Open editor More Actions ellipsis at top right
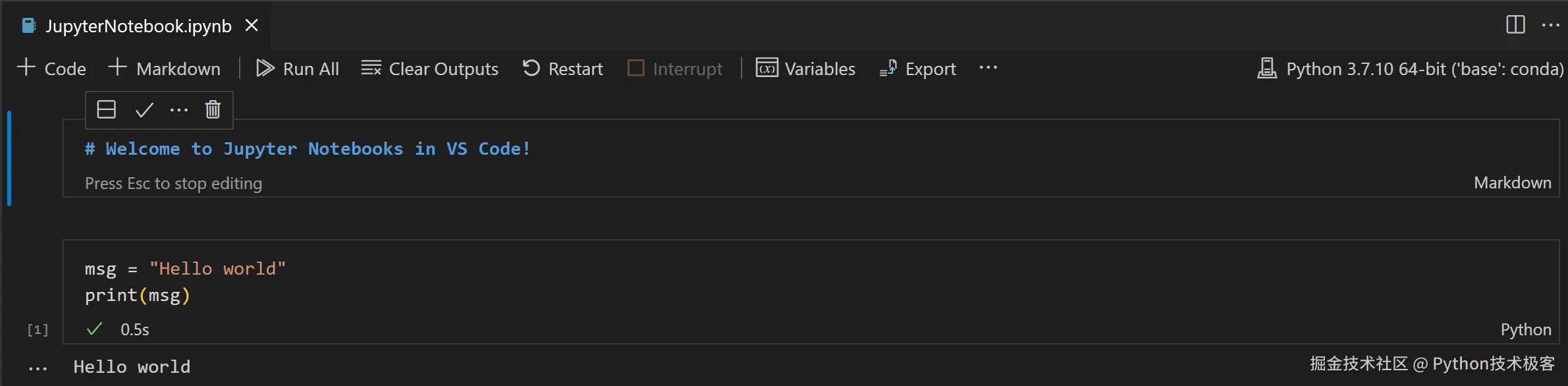This screenshot has width=1568, height=386. click(x=1551, y=25)
